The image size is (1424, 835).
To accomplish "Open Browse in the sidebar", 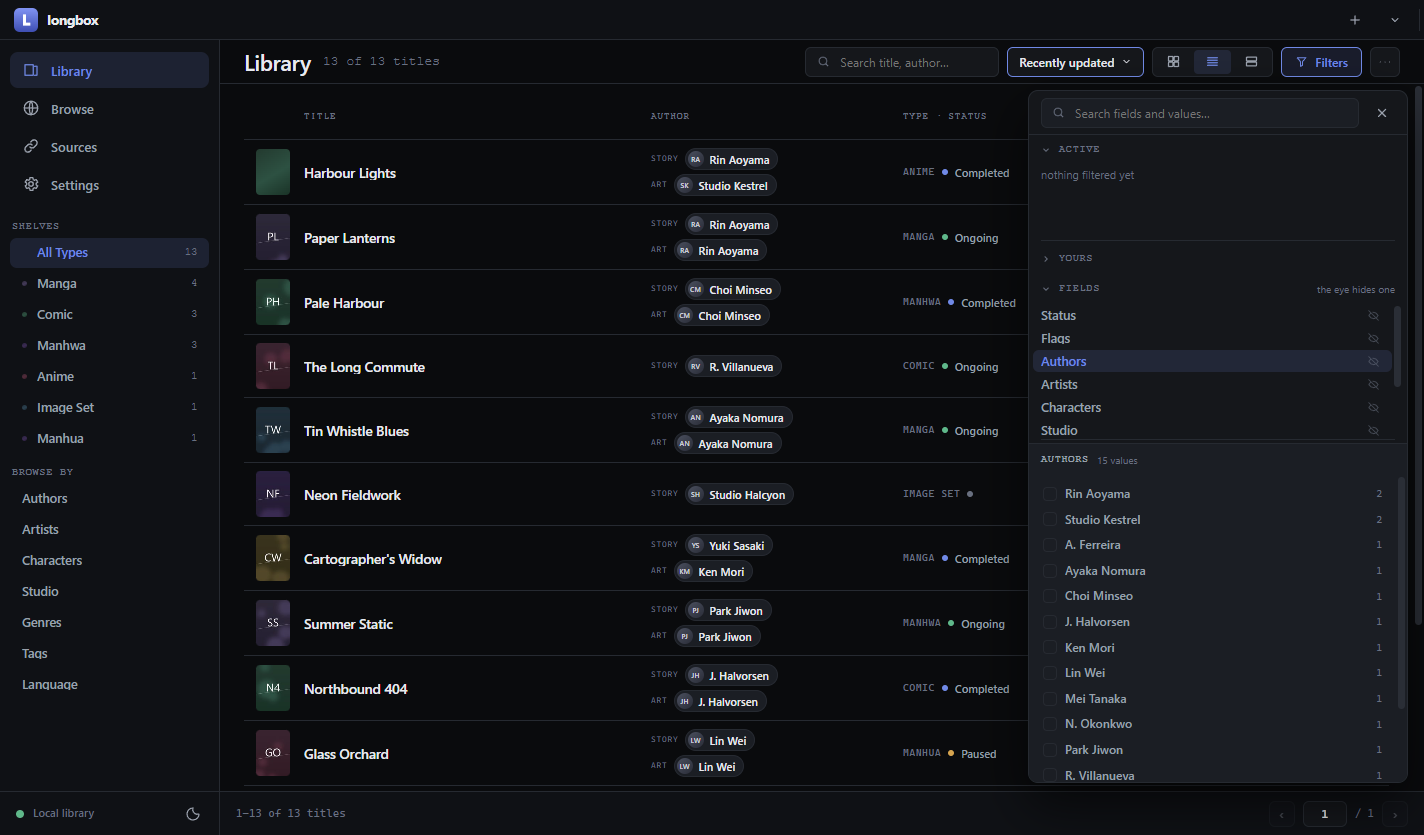I will pos(109,109).
